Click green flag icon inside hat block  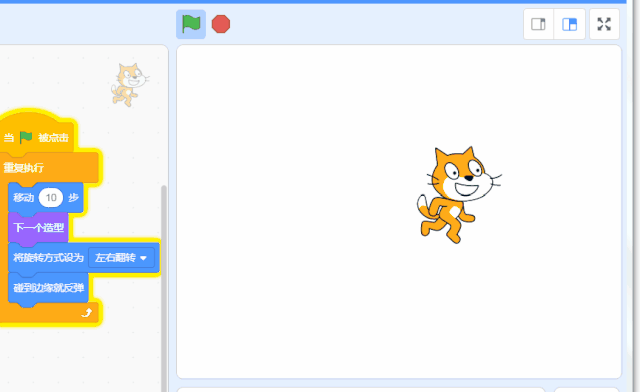tap(26, 137)
